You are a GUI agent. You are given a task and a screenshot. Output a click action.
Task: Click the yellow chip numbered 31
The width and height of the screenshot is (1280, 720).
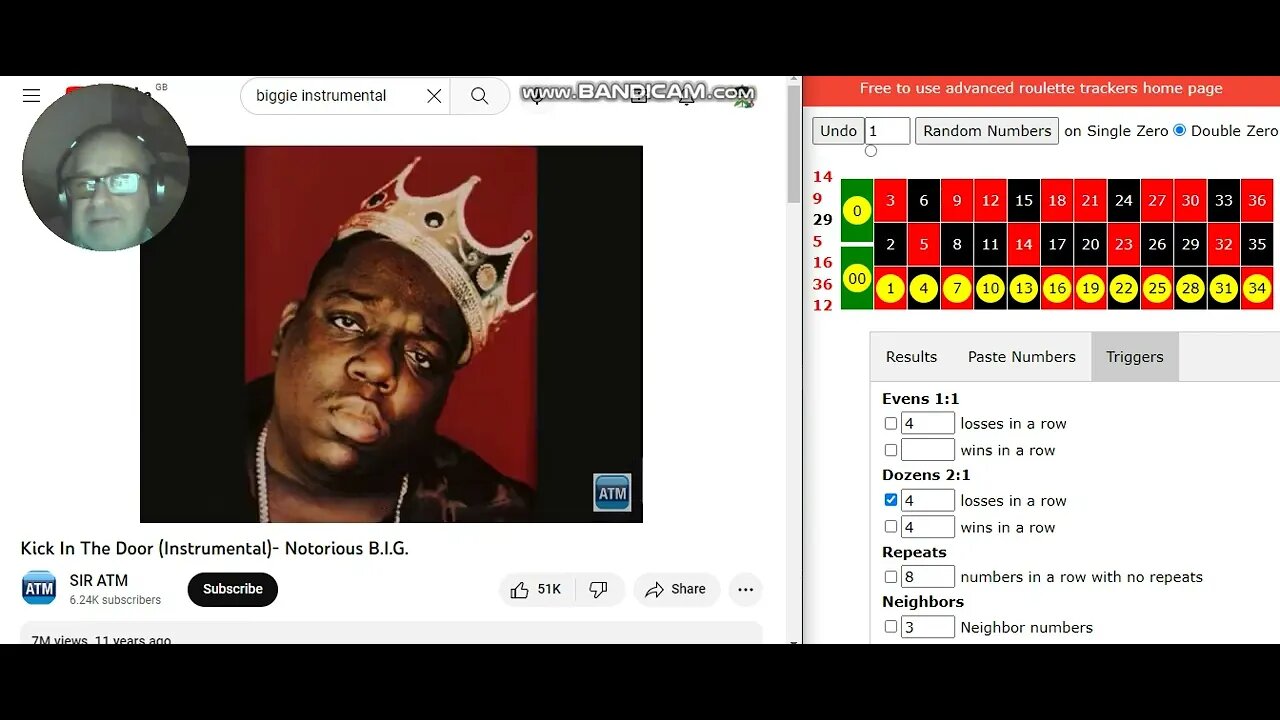point(1224,289)
